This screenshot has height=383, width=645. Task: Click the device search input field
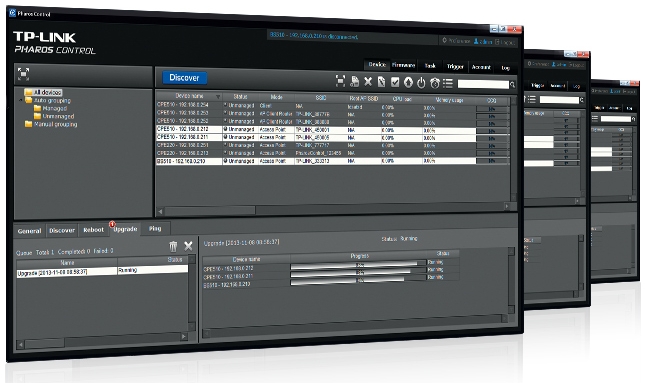point(483,84)
